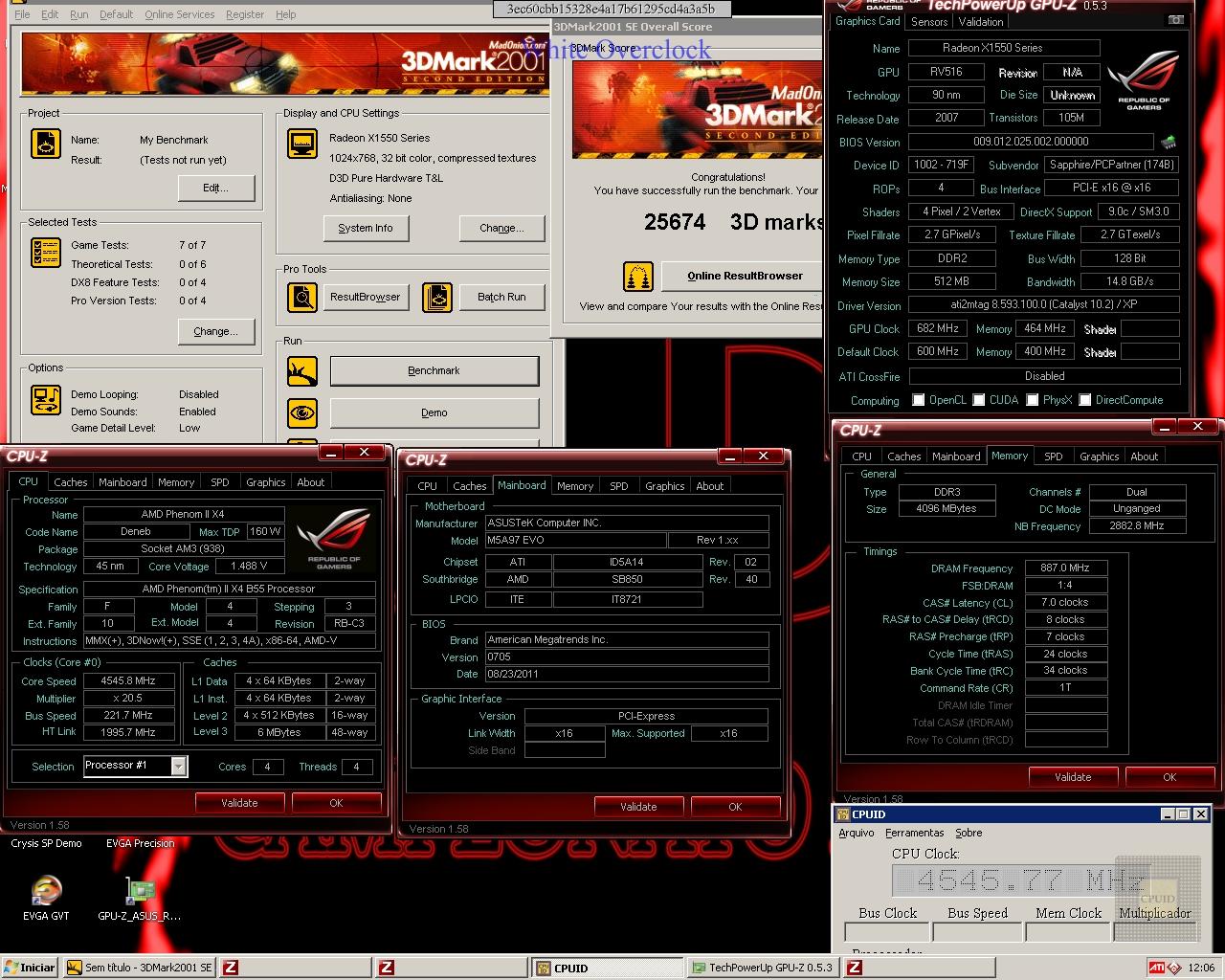
Task: Open Caches tab in left CPU-Z window
Action: point(71,482)
